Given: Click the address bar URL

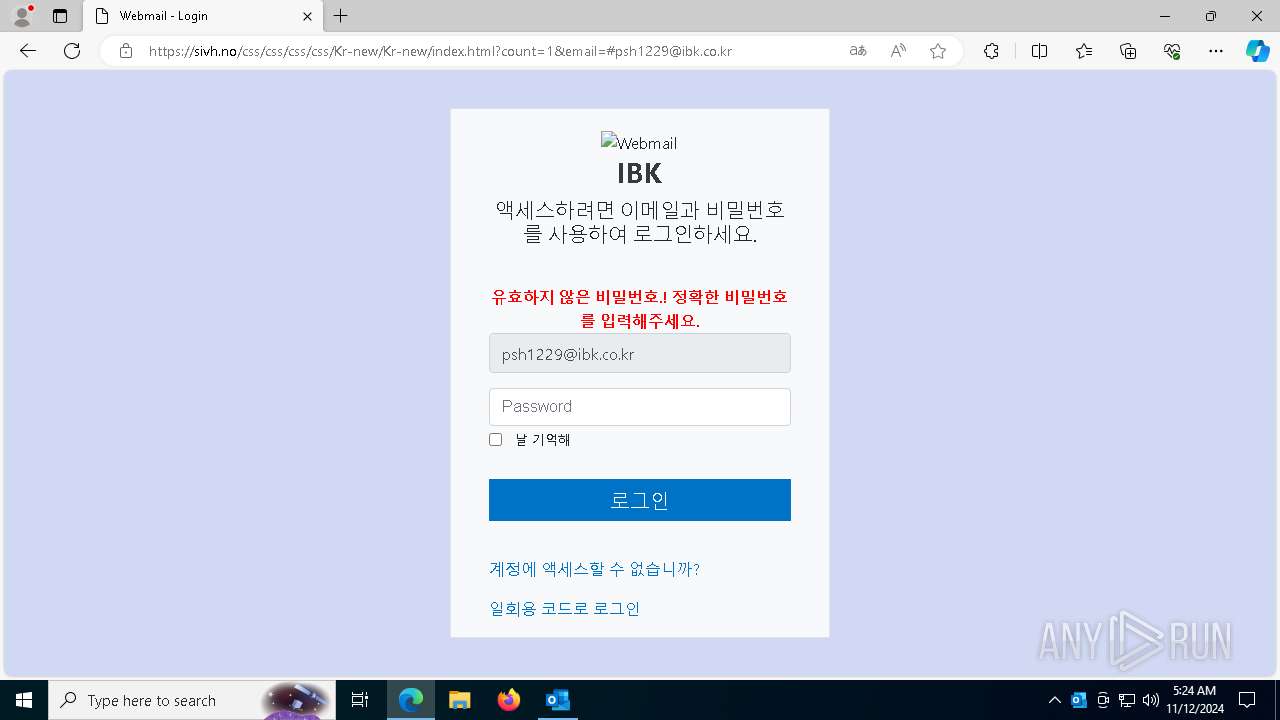Looking at the screenshot, I should [x=440, y=51].
